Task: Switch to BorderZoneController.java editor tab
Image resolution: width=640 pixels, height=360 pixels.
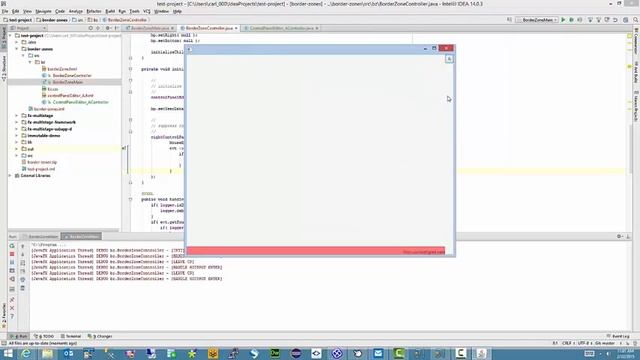Action: (209, 28)
